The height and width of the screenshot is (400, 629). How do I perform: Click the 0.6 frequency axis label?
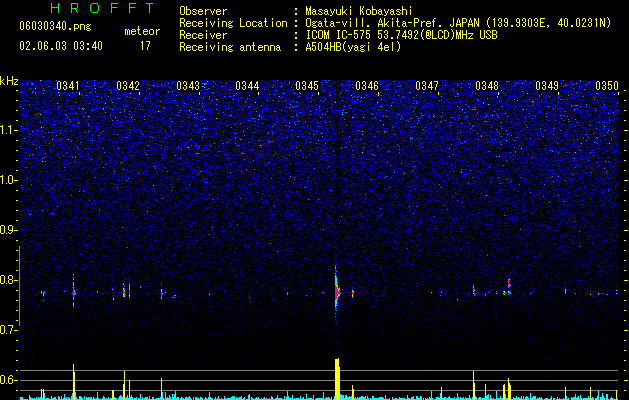(8, 380)
